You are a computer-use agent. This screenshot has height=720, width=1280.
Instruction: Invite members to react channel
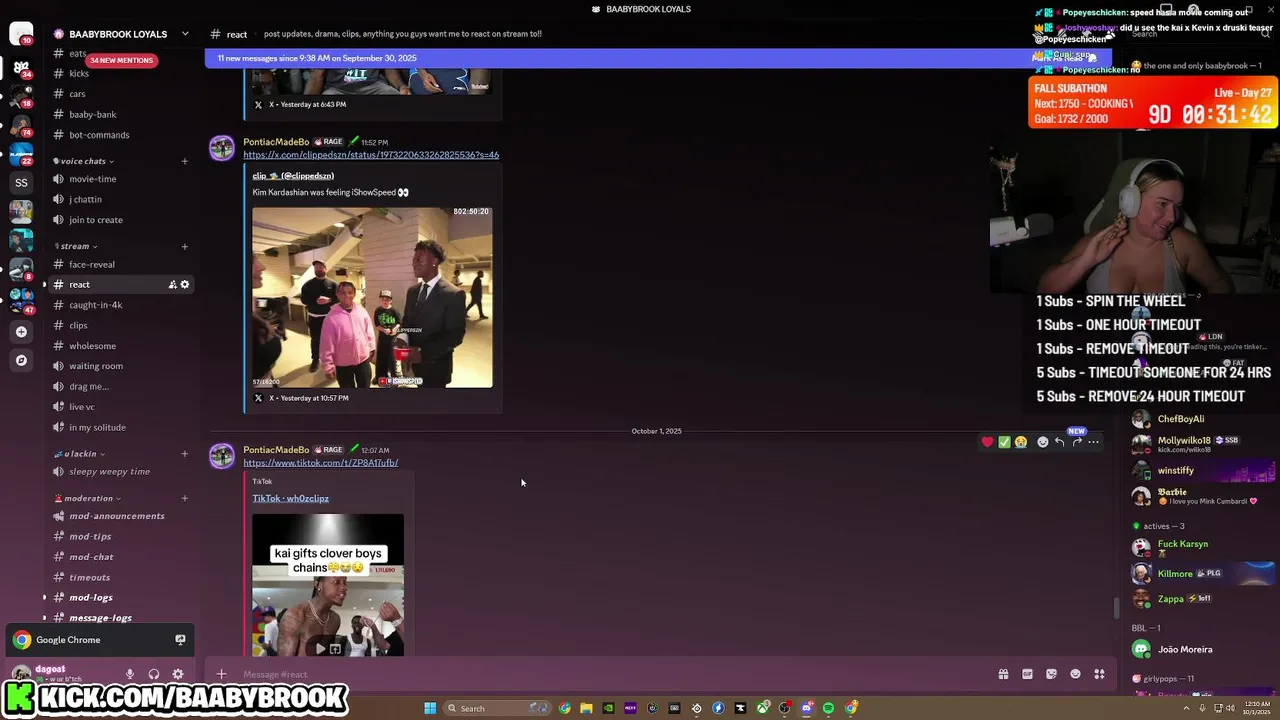pos(172,285)
